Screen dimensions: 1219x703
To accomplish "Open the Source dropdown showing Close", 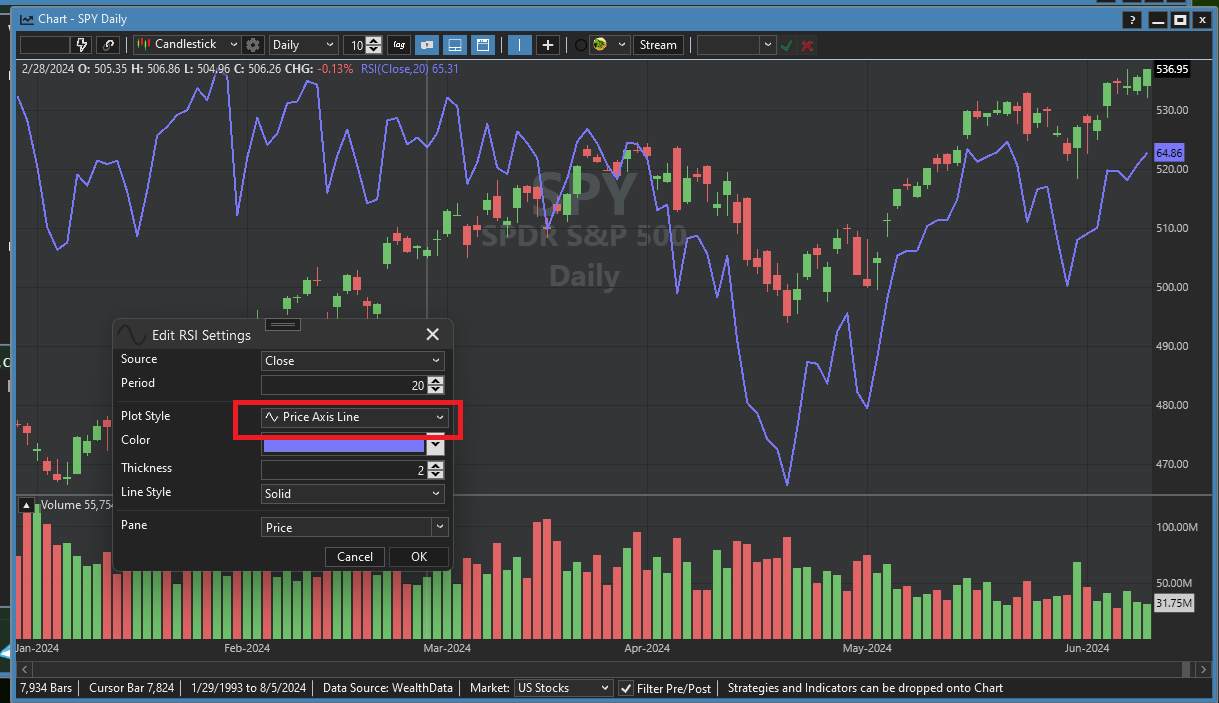I will coord(352,361).
